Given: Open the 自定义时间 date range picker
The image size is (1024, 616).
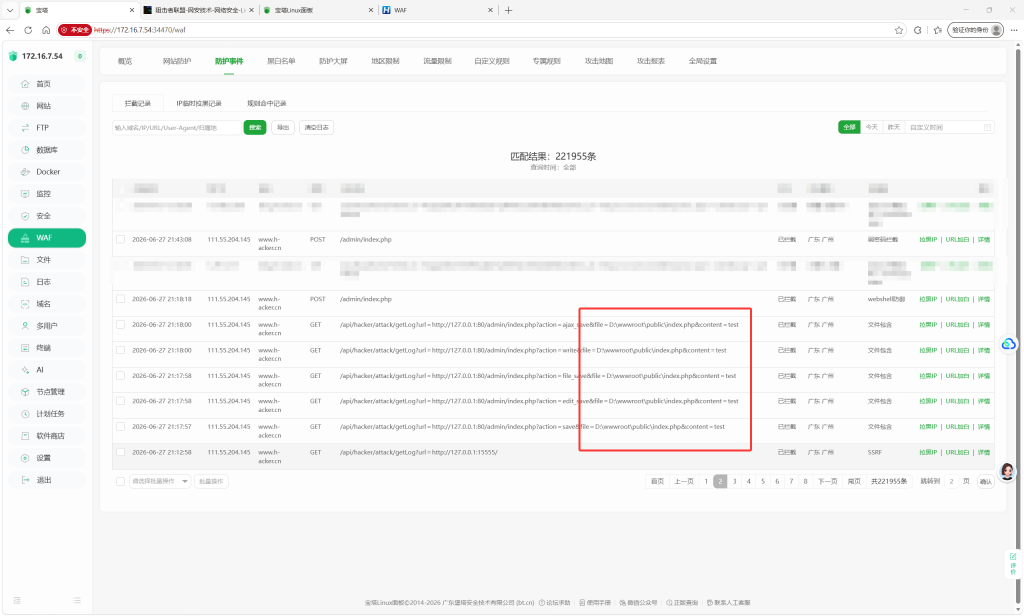Looking at the screenshot, I should (x=950, y=127).
